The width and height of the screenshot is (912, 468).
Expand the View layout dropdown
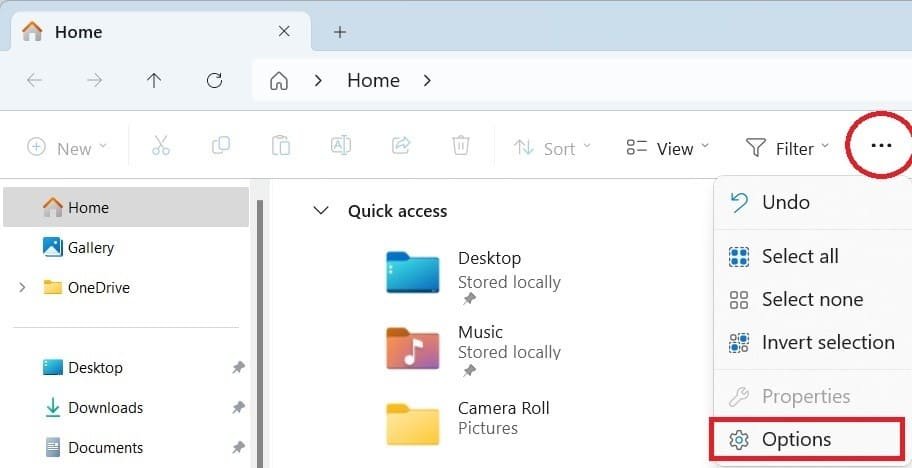[667, 148]
